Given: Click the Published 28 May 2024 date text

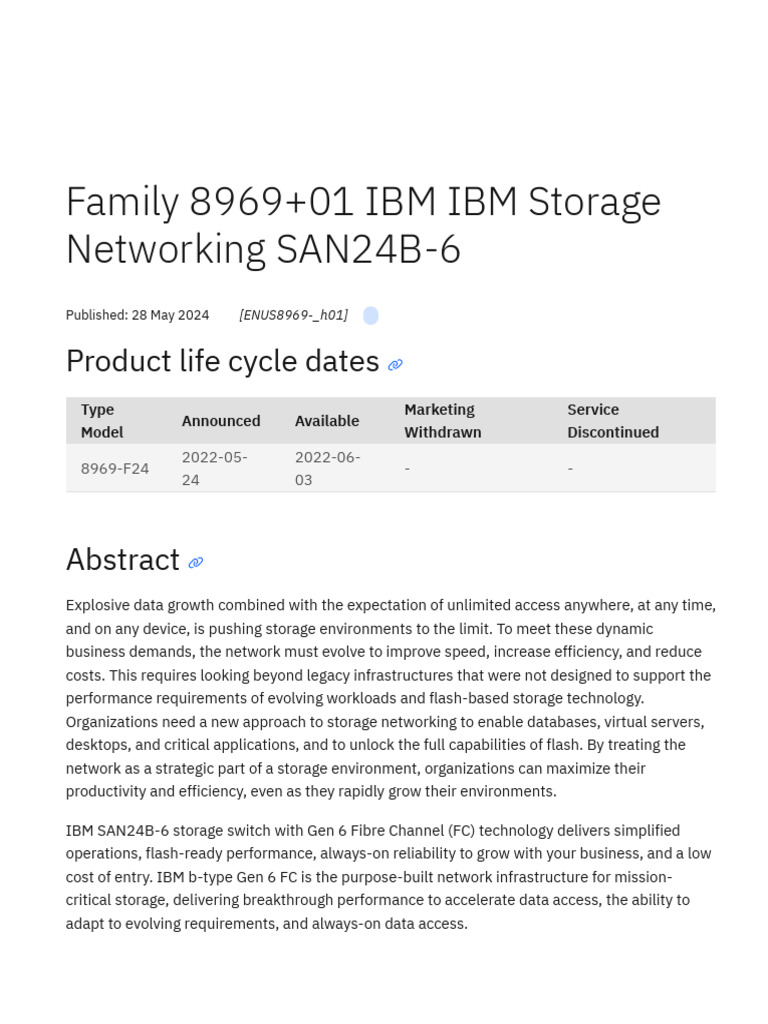Looking at the screenshot, I should tap(137, 315).
